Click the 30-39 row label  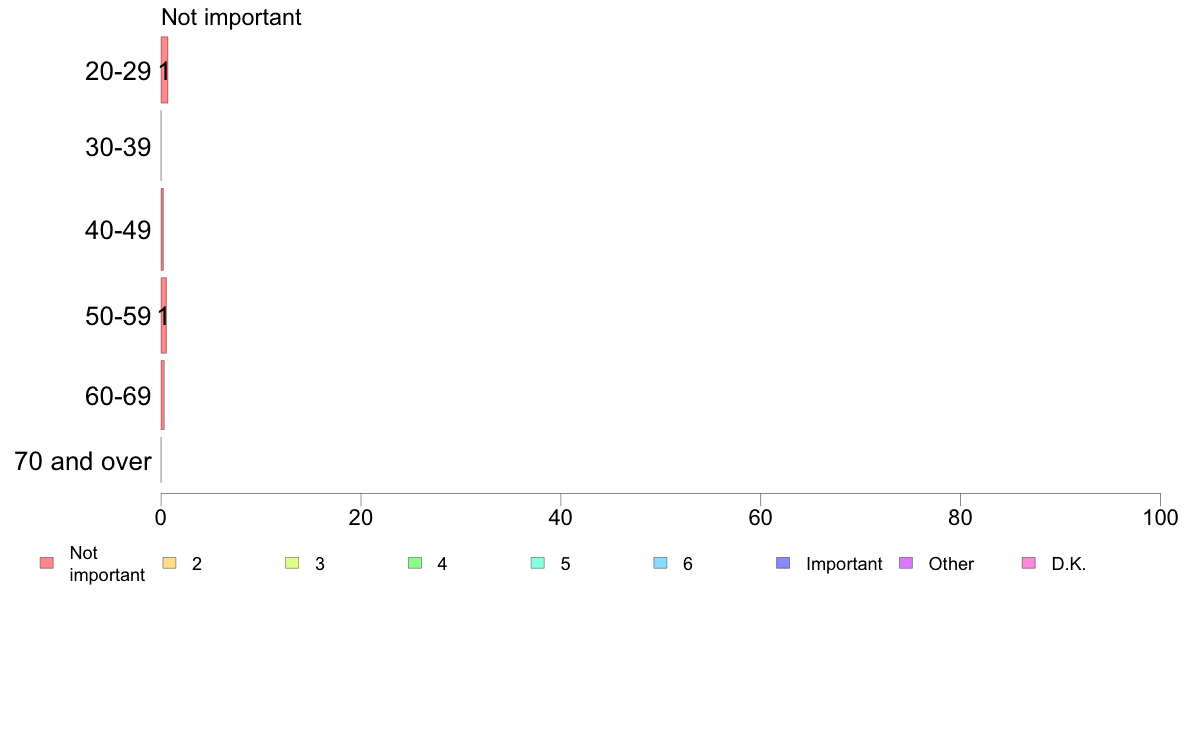(x=118, y=147)
